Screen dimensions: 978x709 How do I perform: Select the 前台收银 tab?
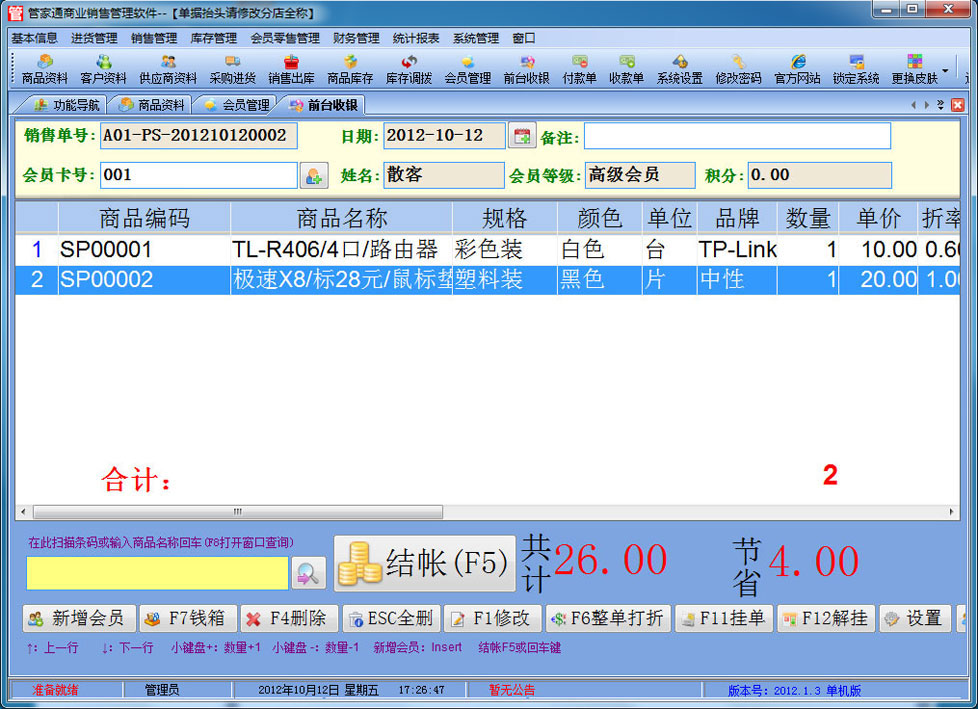tap(322, 105)
